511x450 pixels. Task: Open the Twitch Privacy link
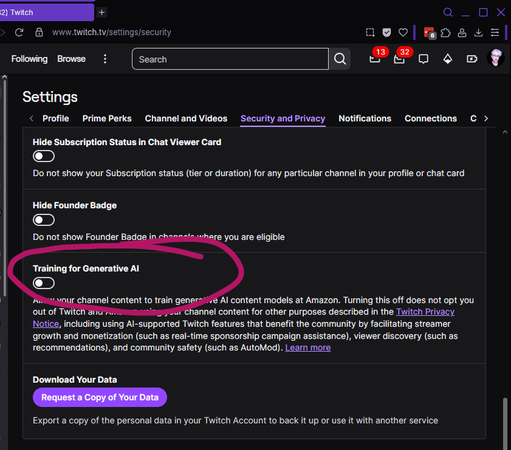click(425, 312)
